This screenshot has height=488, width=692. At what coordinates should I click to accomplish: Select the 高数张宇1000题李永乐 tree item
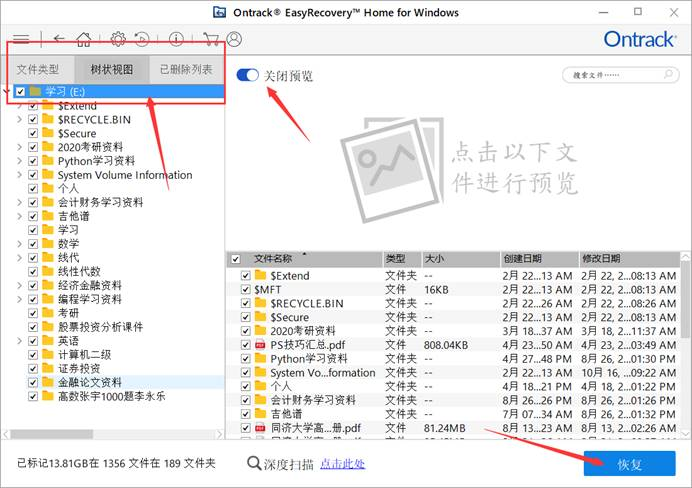tap(112, 396)
